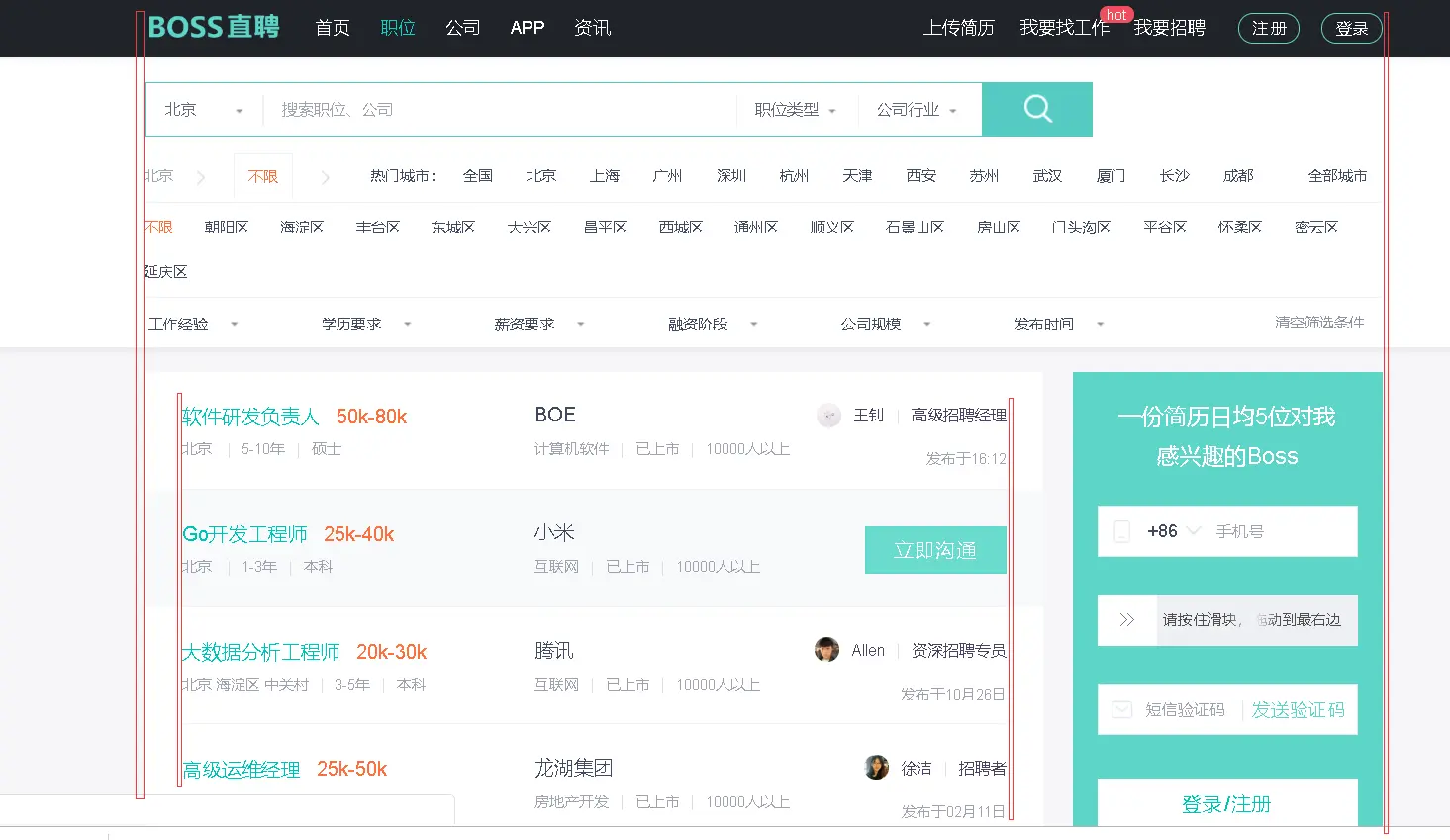Open the +86 country code dropdown

(x=1174, y=531)
